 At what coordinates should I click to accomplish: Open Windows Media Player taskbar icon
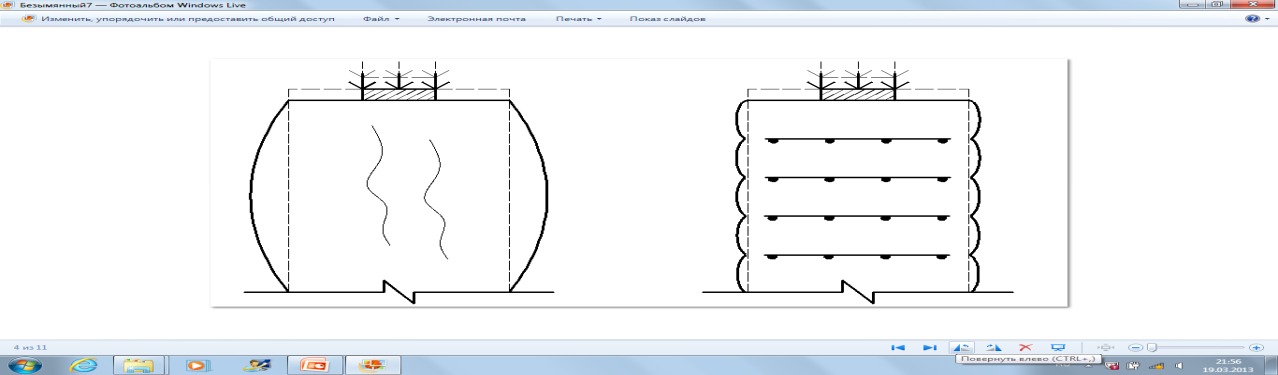click(198, 365)
